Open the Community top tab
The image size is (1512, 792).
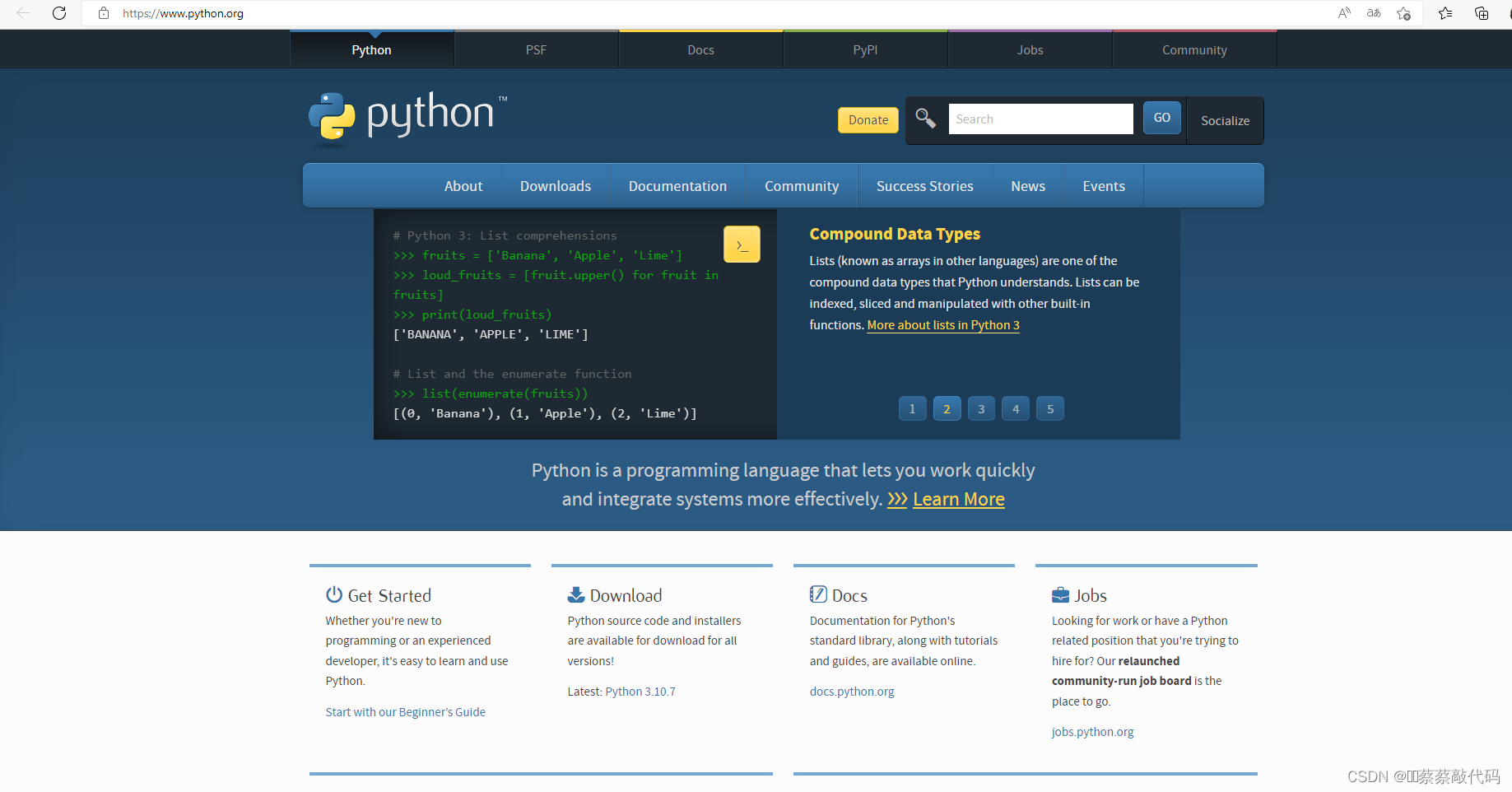pyautogui.click(x=1195, y=49)
